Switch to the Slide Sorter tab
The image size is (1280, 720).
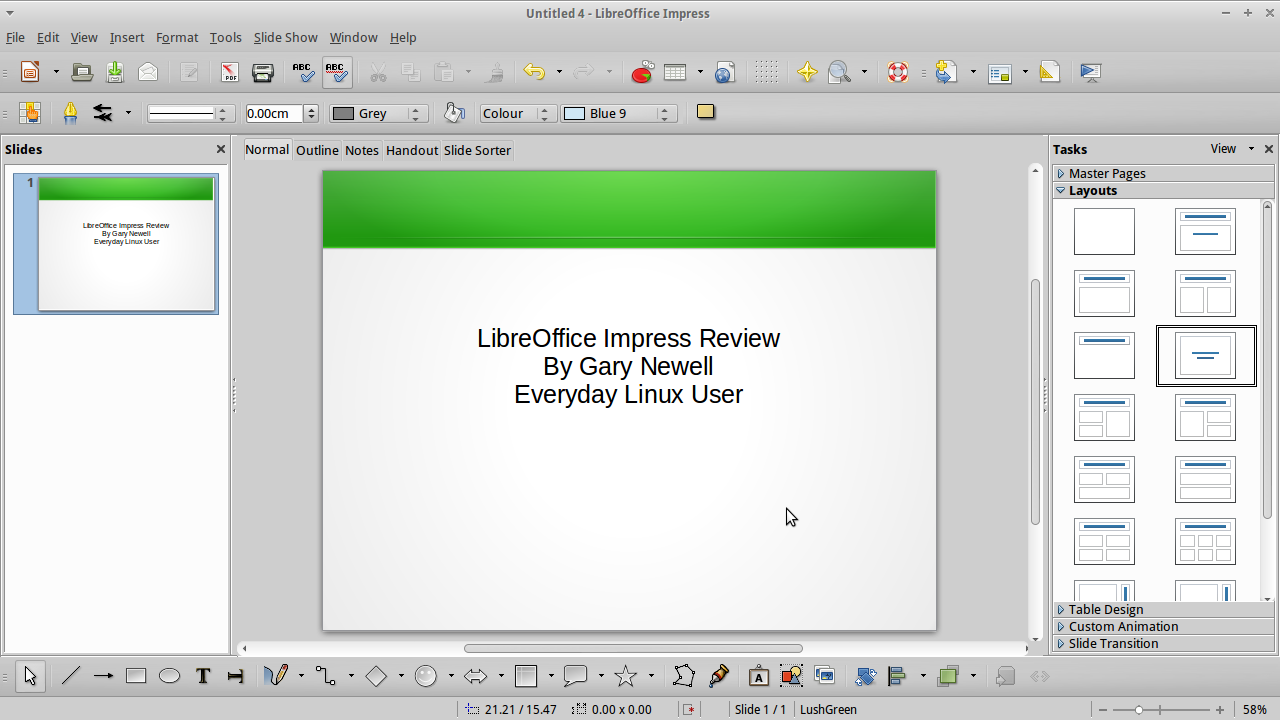(477, 150)
